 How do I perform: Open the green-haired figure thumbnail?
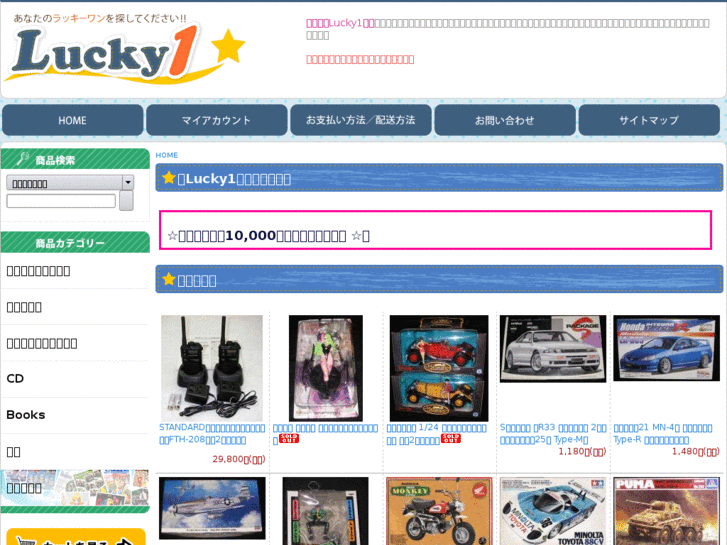[325, 368]
